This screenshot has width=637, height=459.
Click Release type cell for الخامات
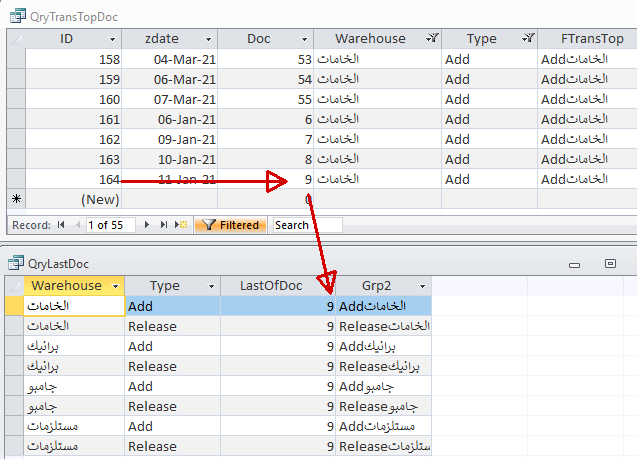[x=172, y=326]
